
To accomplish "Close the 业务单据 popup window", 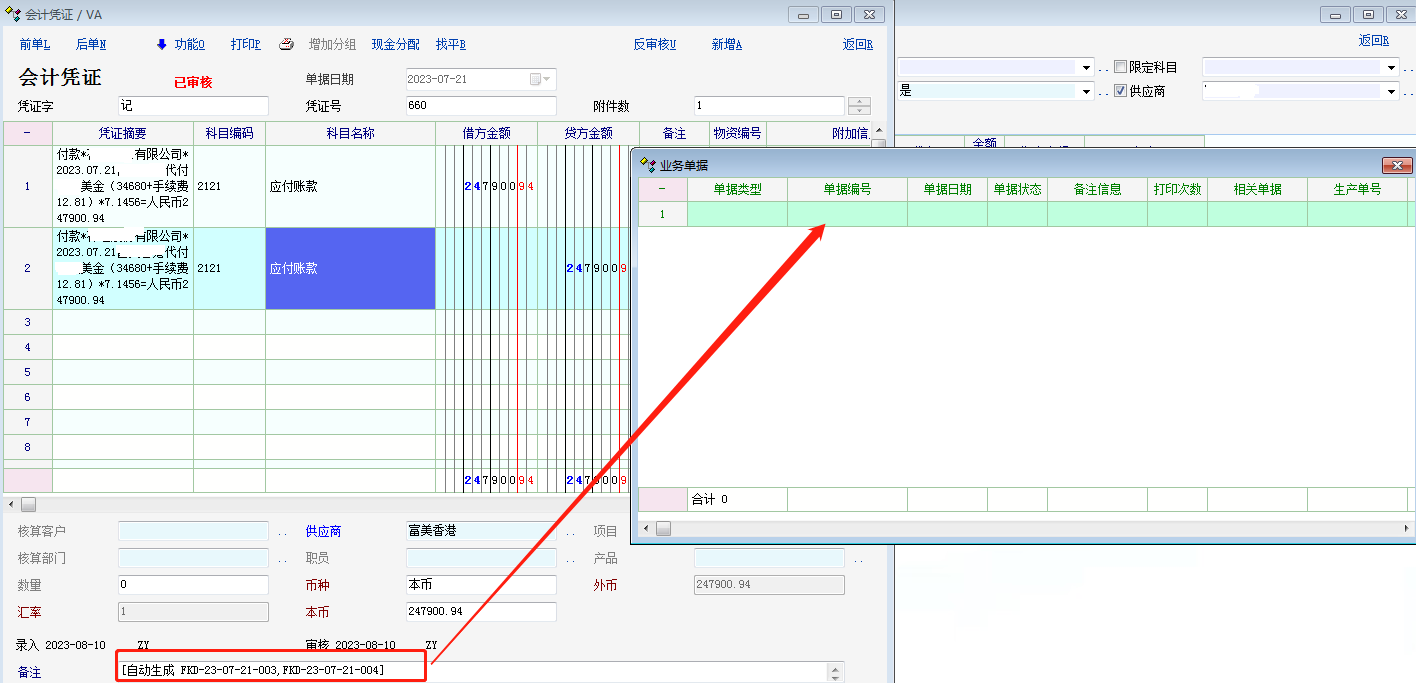I will click(x=1396, y=165).
